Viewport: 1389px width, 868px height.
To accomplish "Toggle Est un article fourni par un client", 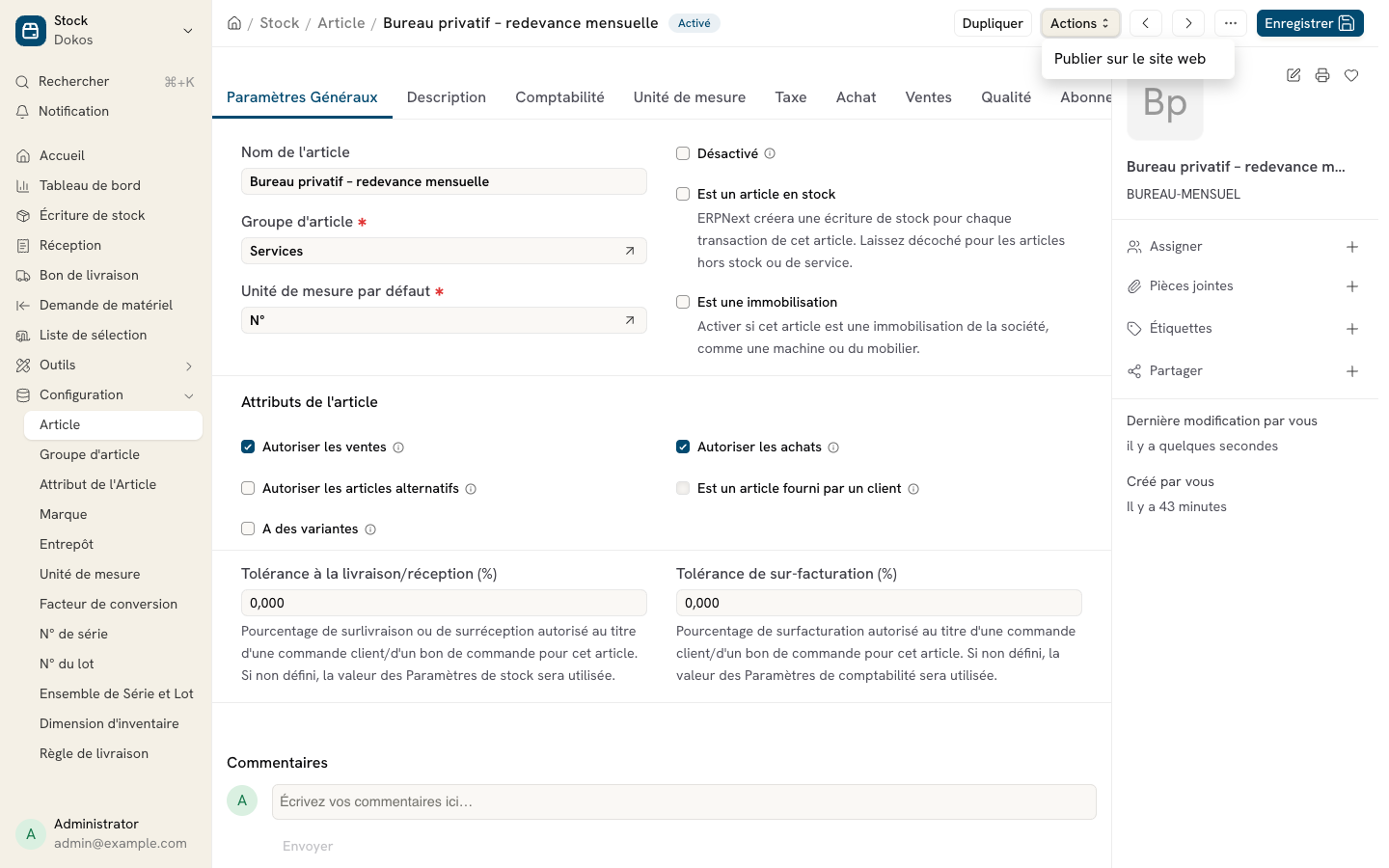I will [x=683, y=488].
